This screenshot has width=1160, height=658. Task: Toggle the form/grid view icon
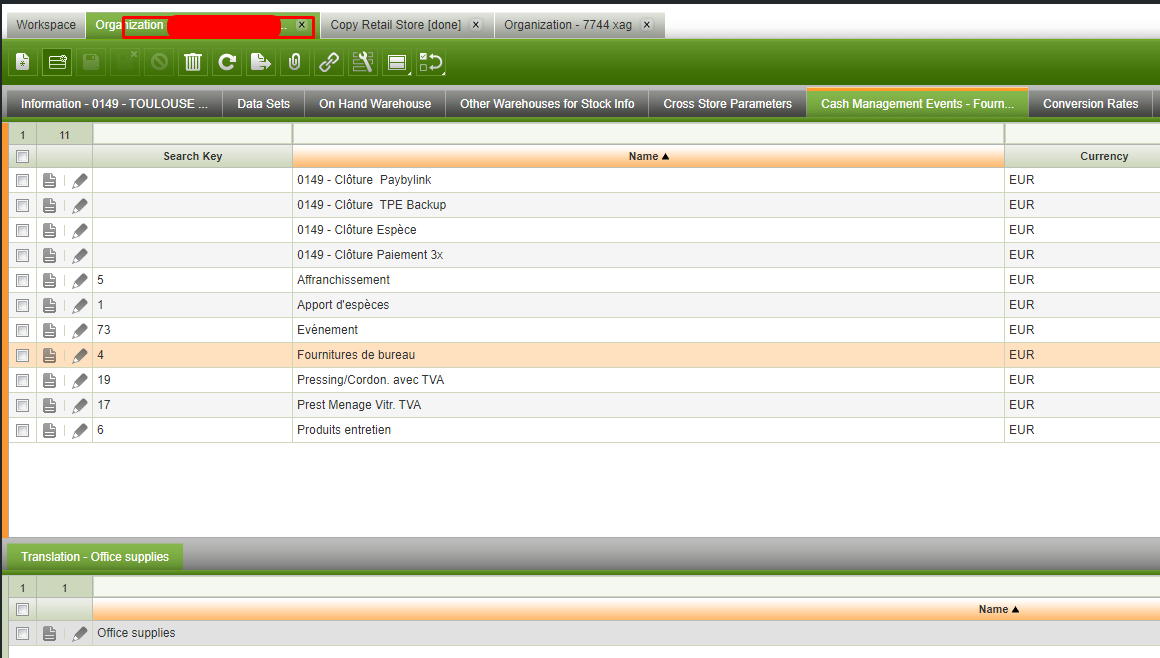click(x=397, y=62)
